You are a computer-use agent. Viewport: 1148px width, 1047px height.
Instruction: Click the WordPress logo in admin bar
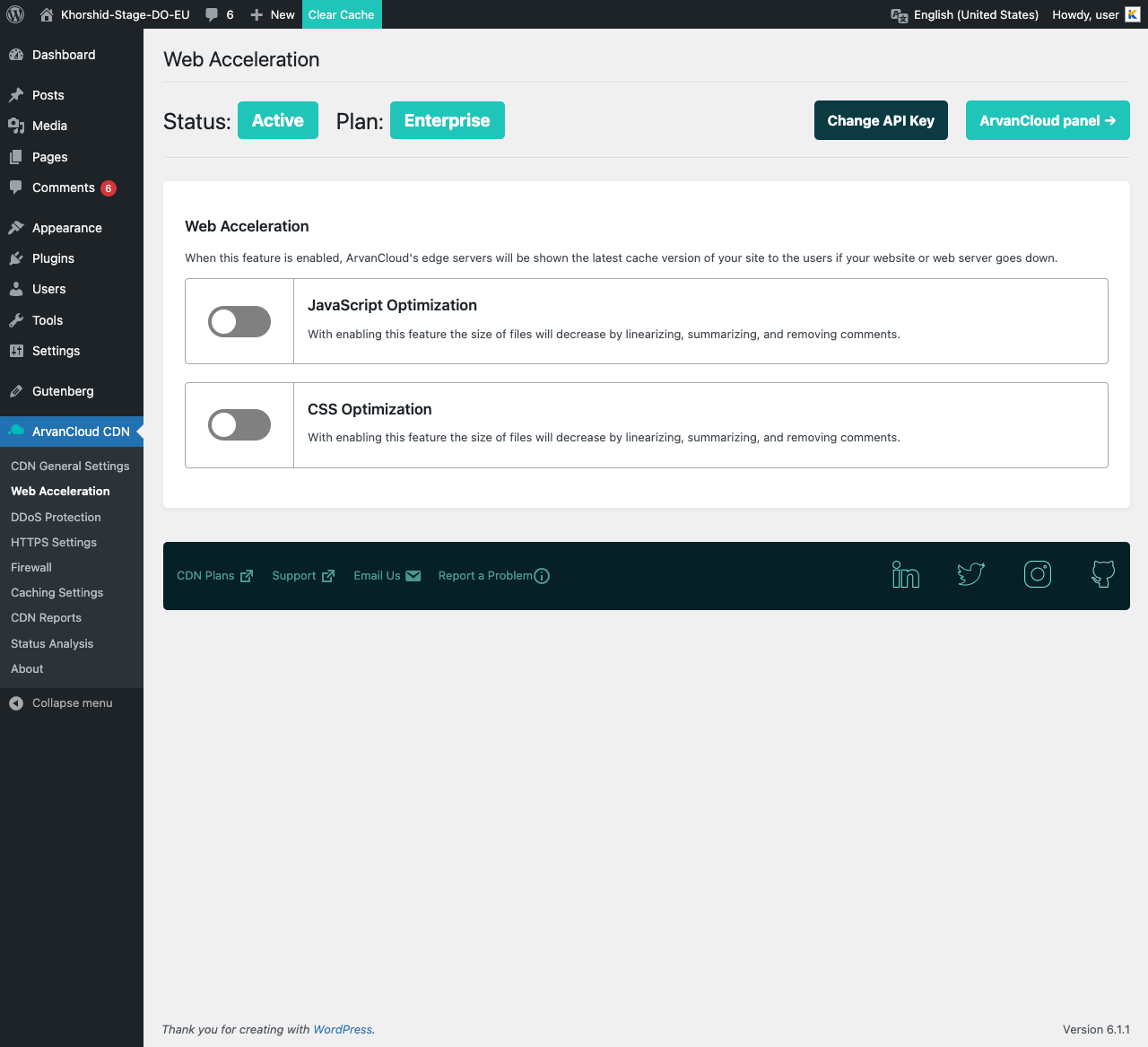(x=15, y=14)
